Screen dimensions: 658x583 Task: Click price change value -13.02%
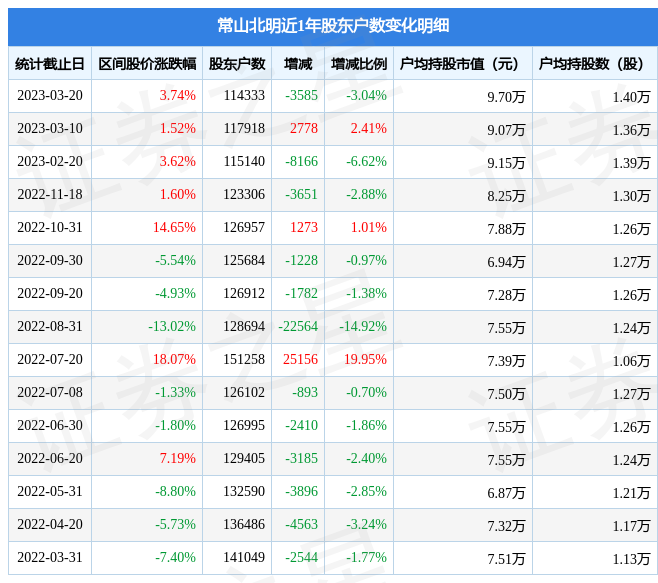[x=172, y=327]
